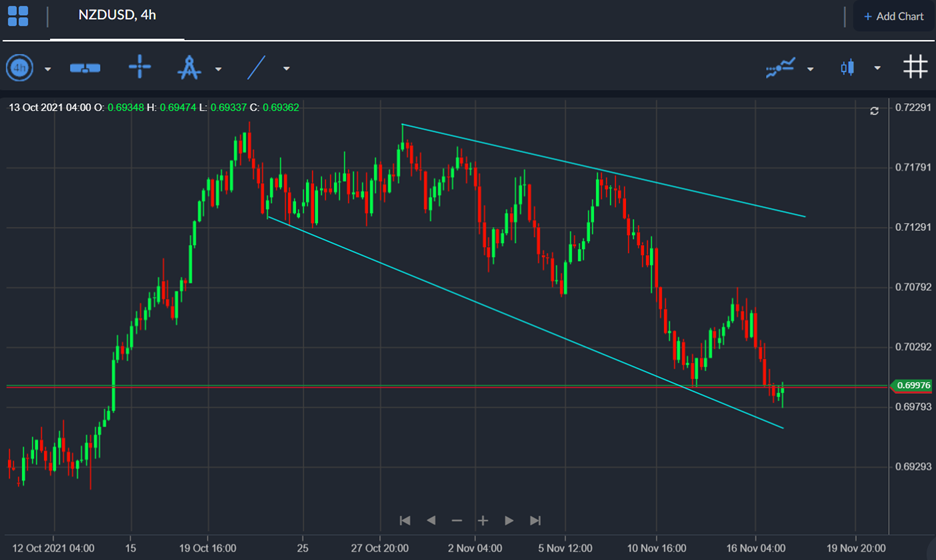Jump to the first bar
Viewport: 936px width, 560px height.
pyautogui.click(x=405, y=521)
